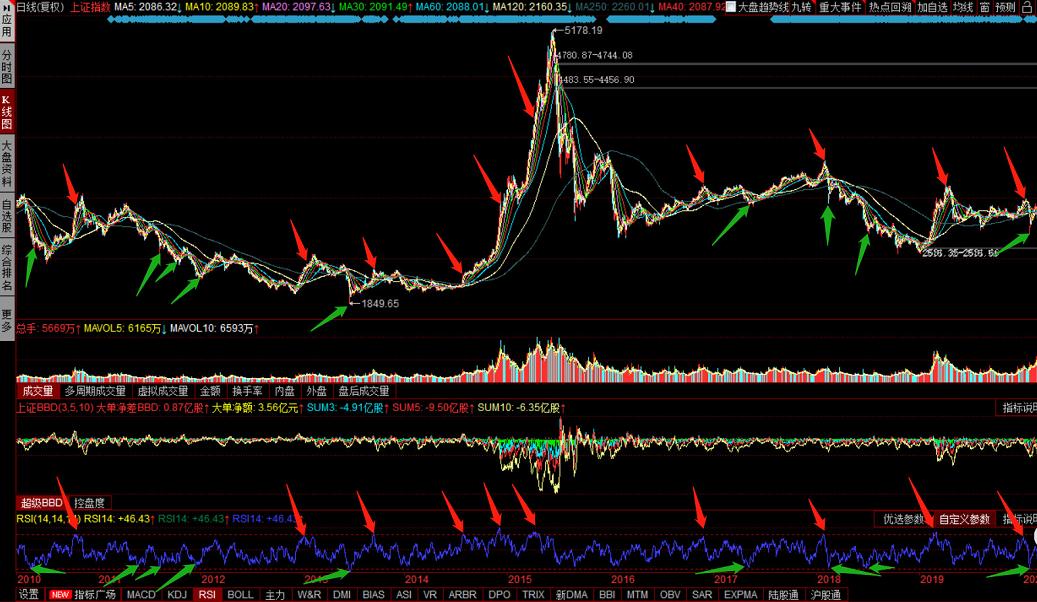1037x602 pixels.
Task: Select the ASI indicator tab
Action: (404, 595)
